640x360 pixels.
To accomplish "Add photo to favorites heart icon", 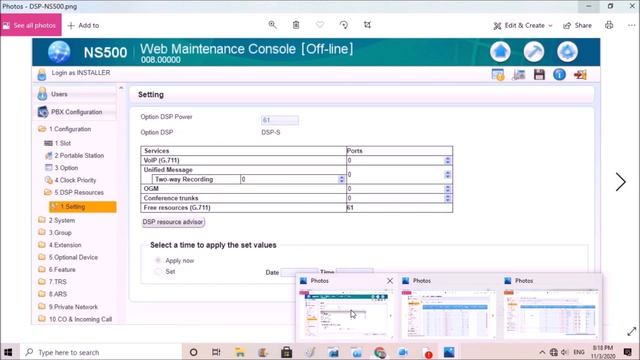I will [x=320, y=25].
